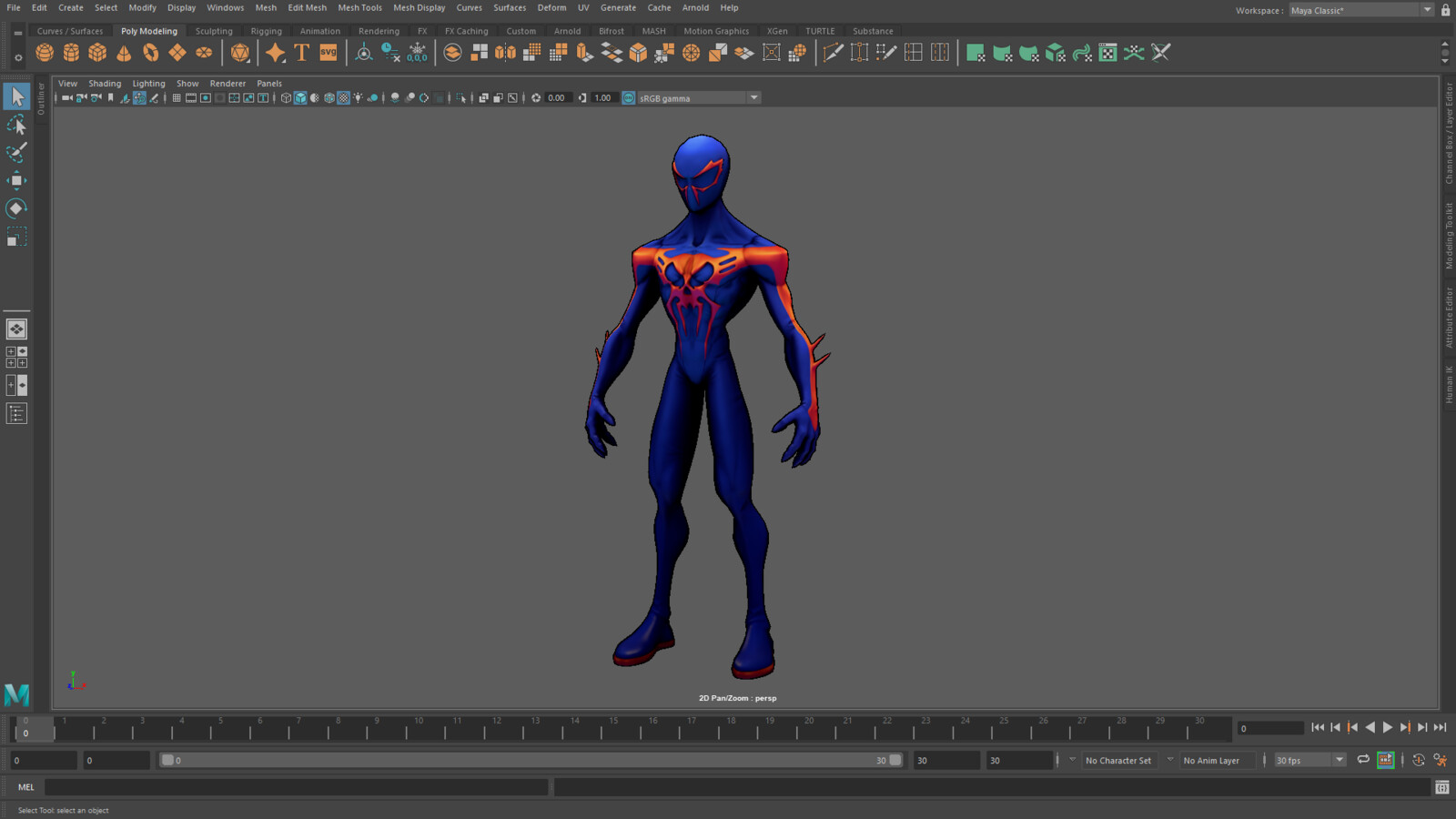Screen dimensions: 1456x819
Task: Toggle the viewport film gate button
Action: [191, 98]
